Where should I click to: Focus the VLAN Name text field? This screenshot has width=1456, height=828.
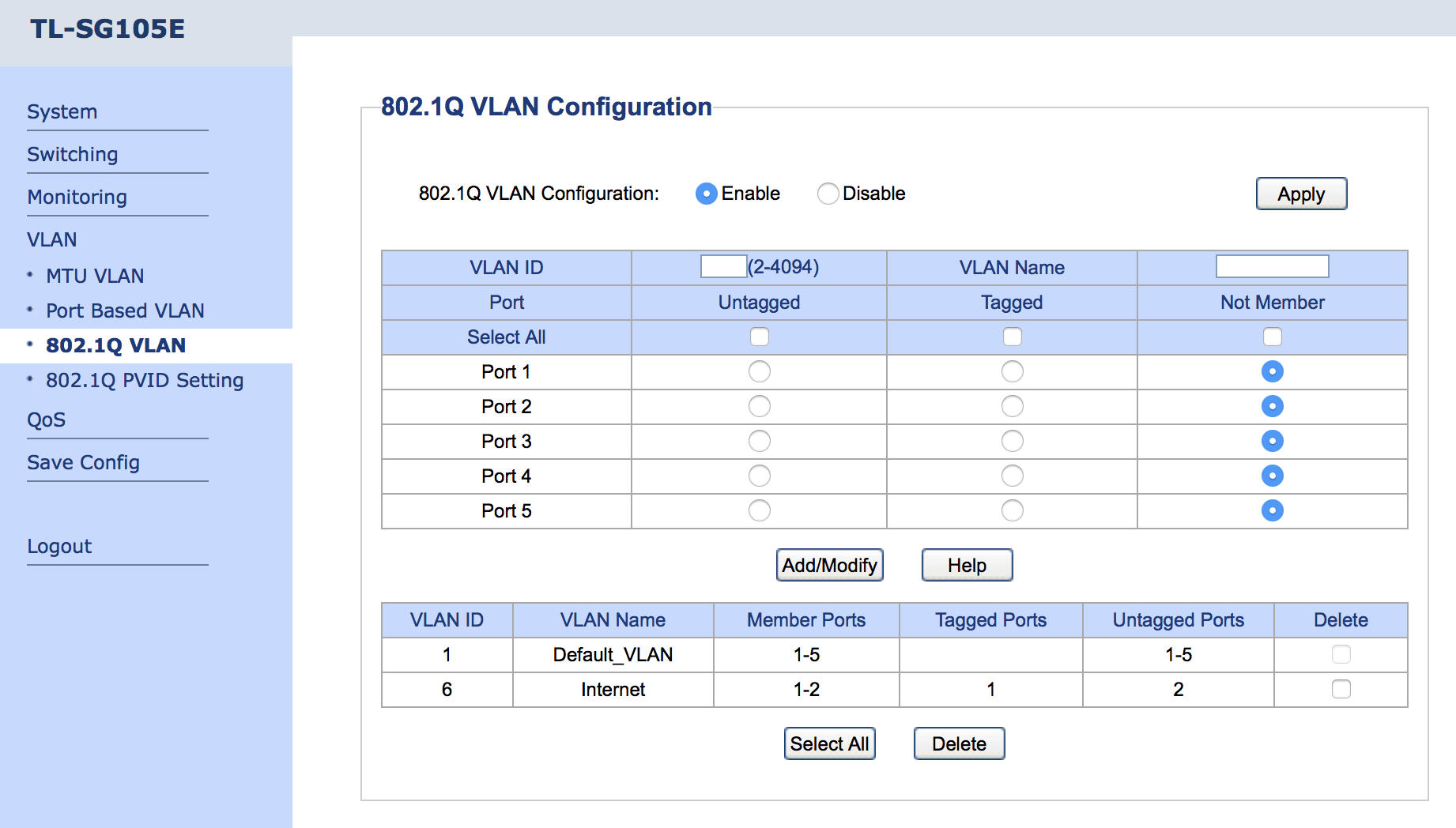[1271, 267]
